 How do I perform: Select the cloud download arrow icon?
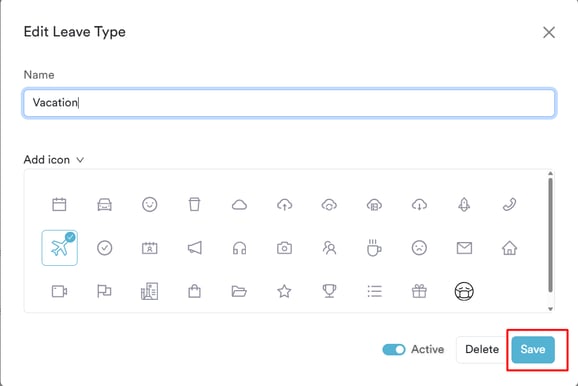(x=419, y=204)
